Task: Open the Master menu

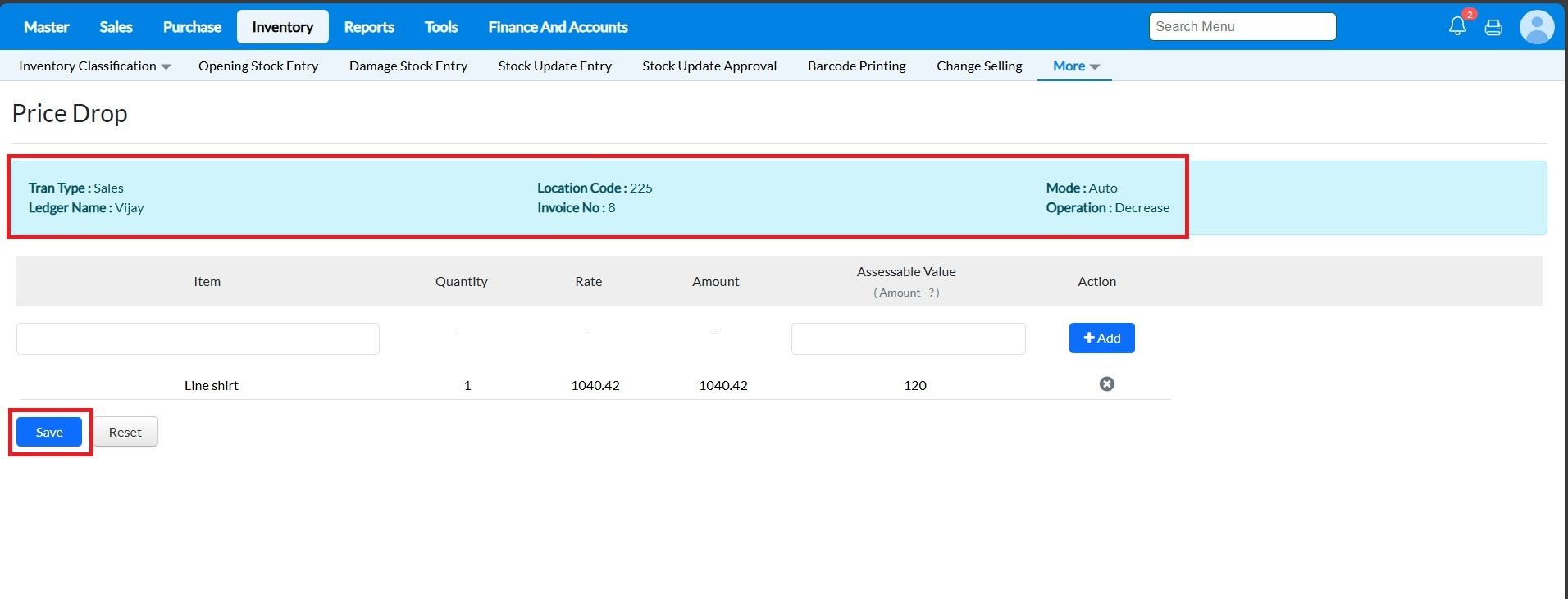Action: pos(47,27)
